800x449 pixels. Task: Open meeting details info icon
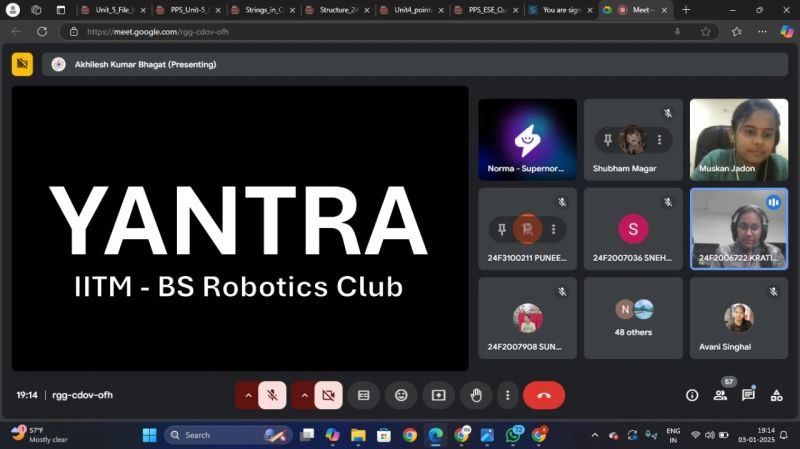coord(692,395)
